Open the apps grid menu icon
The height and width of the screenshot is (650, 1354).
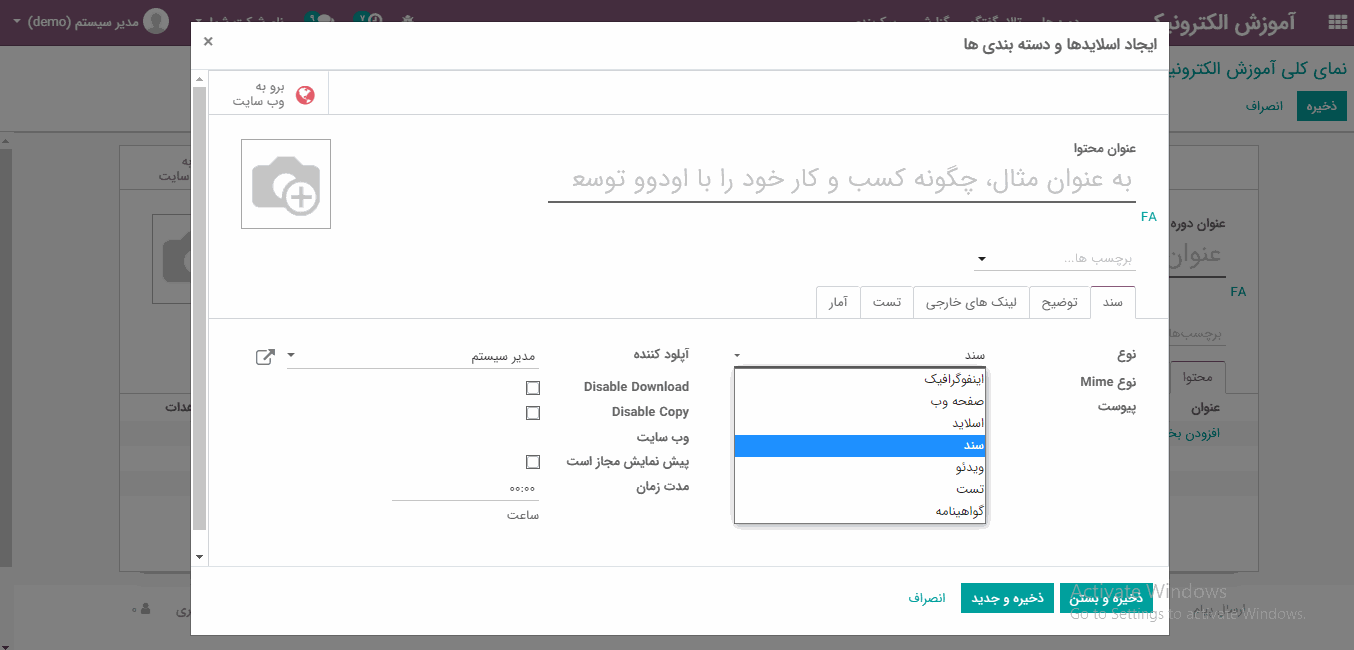[1336, 22]
